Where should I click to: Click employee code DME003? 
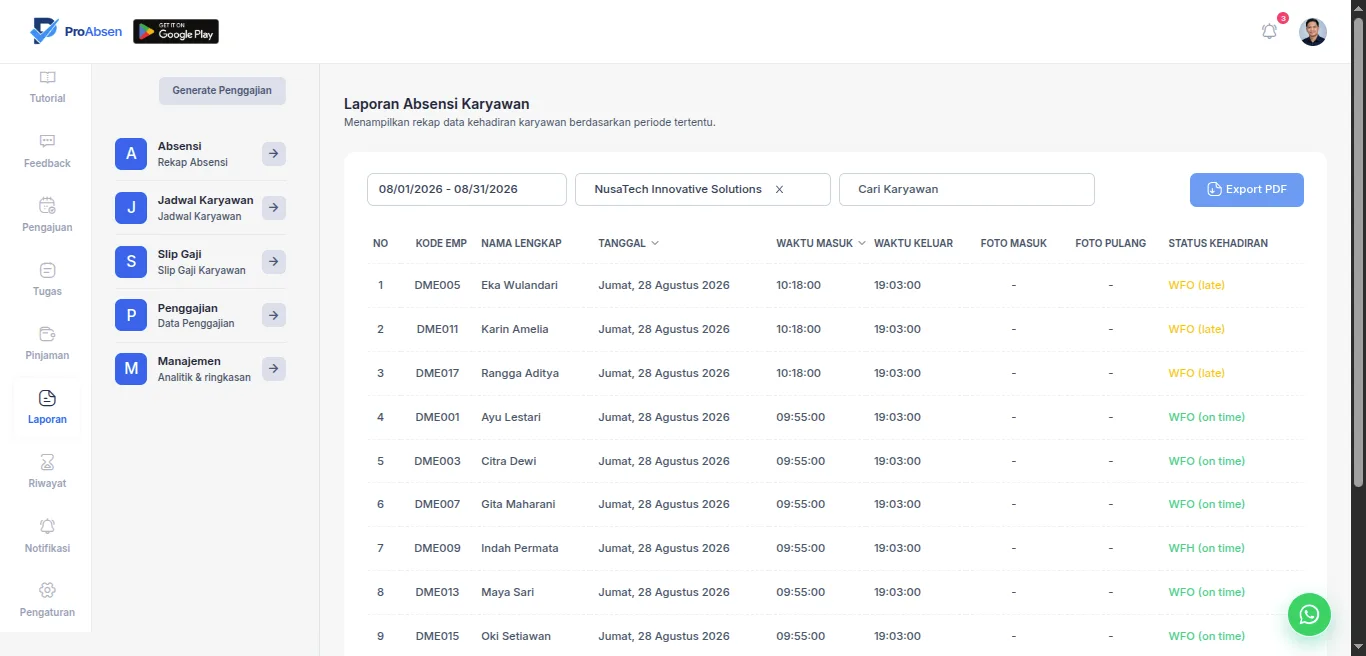click(x=437, y=461)
